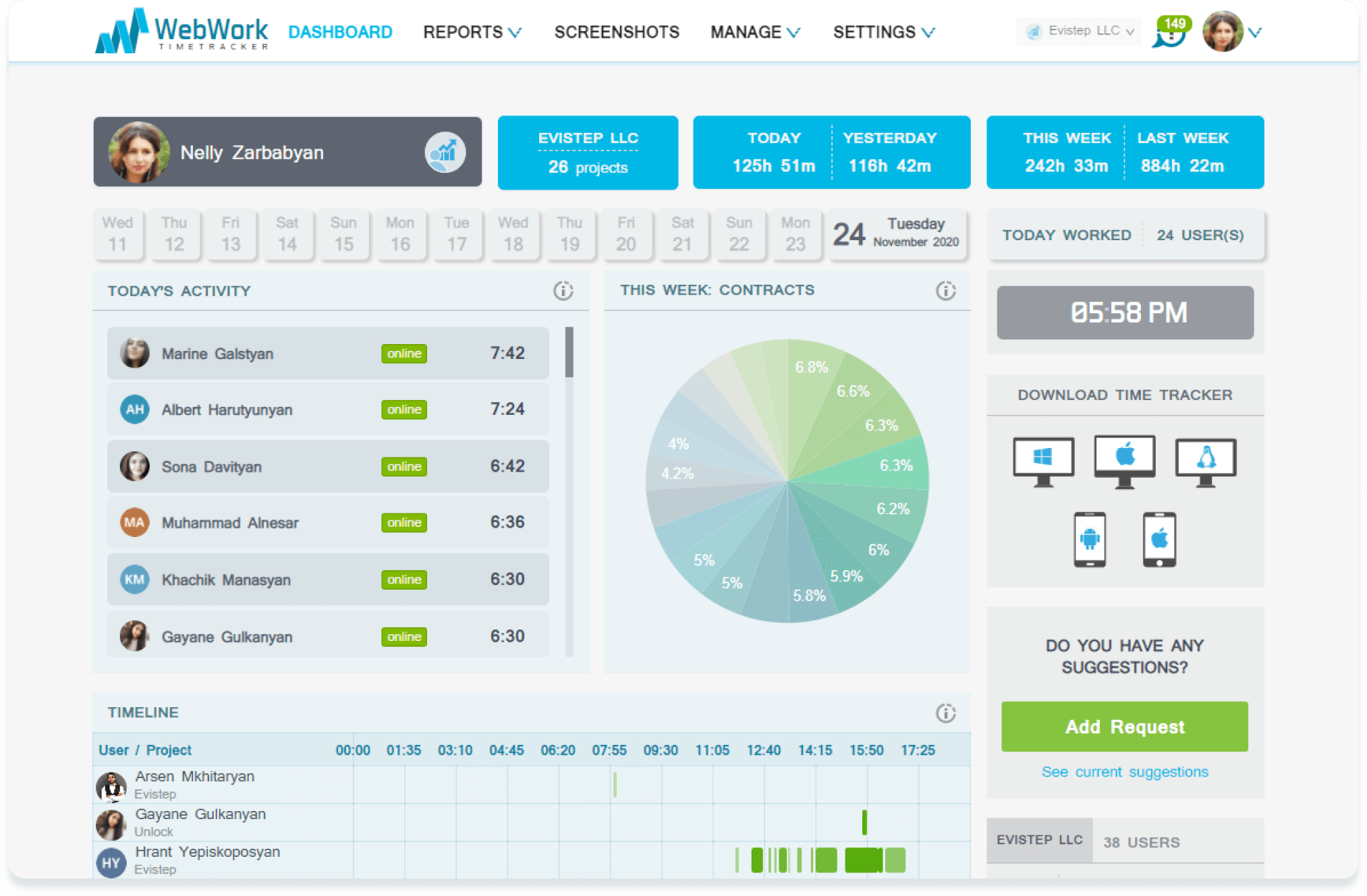
Task: Download the Windows desktop tracker
Action: pyautogui.click(x=1043, y=461)
